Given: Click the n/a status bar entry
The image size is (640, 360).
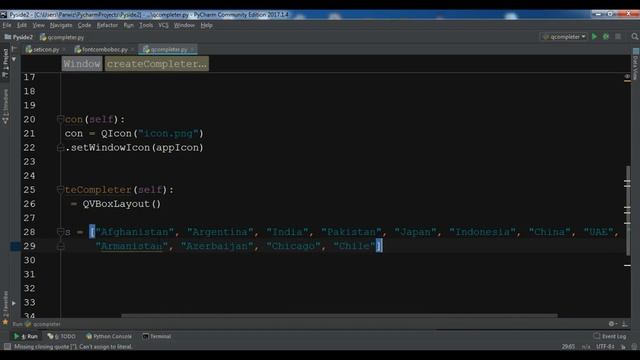Looking at the screenshot, I should click(586, 347).
